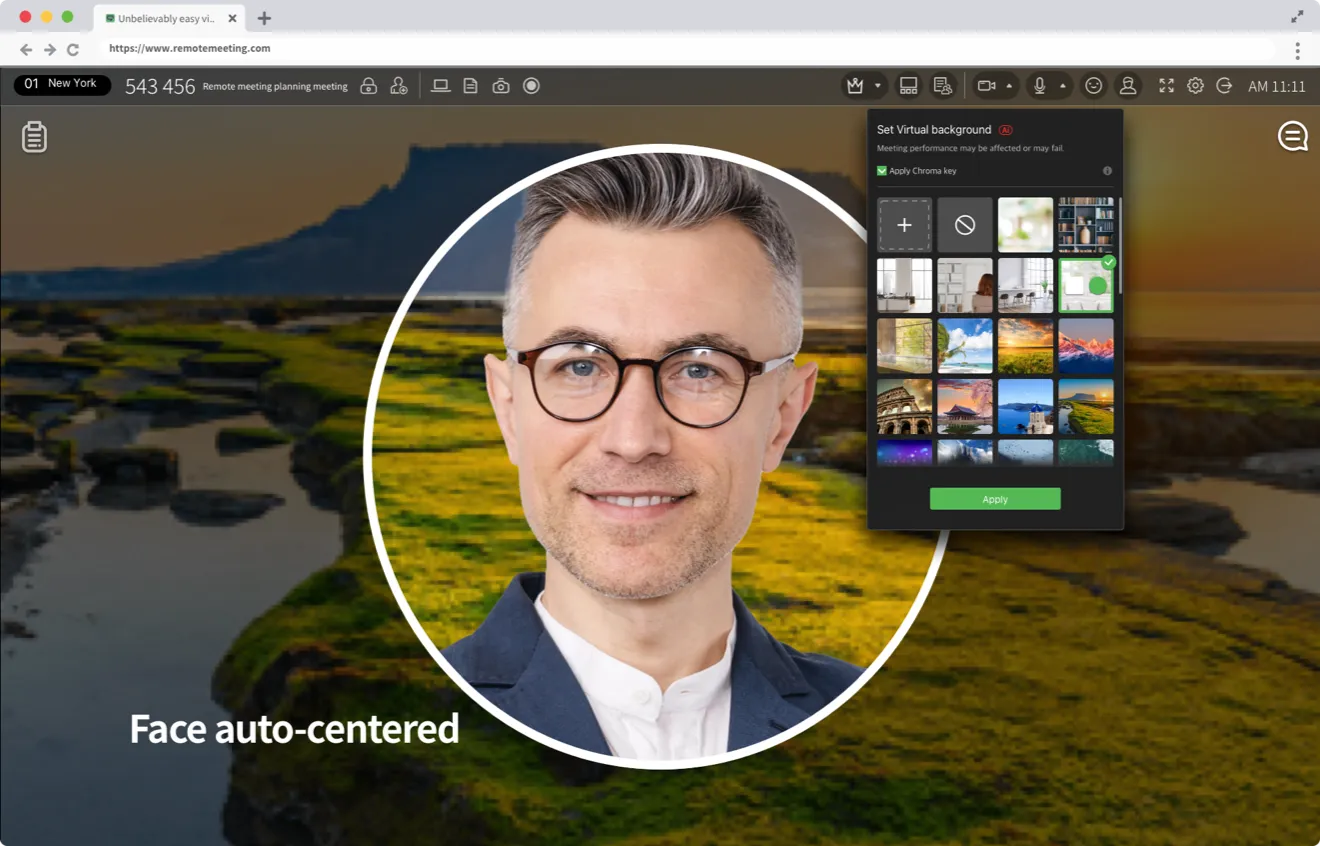Viewport: 1320px width, 846px height.
Task: Open the invite participant icon
Action: click(x=399, y=86)
